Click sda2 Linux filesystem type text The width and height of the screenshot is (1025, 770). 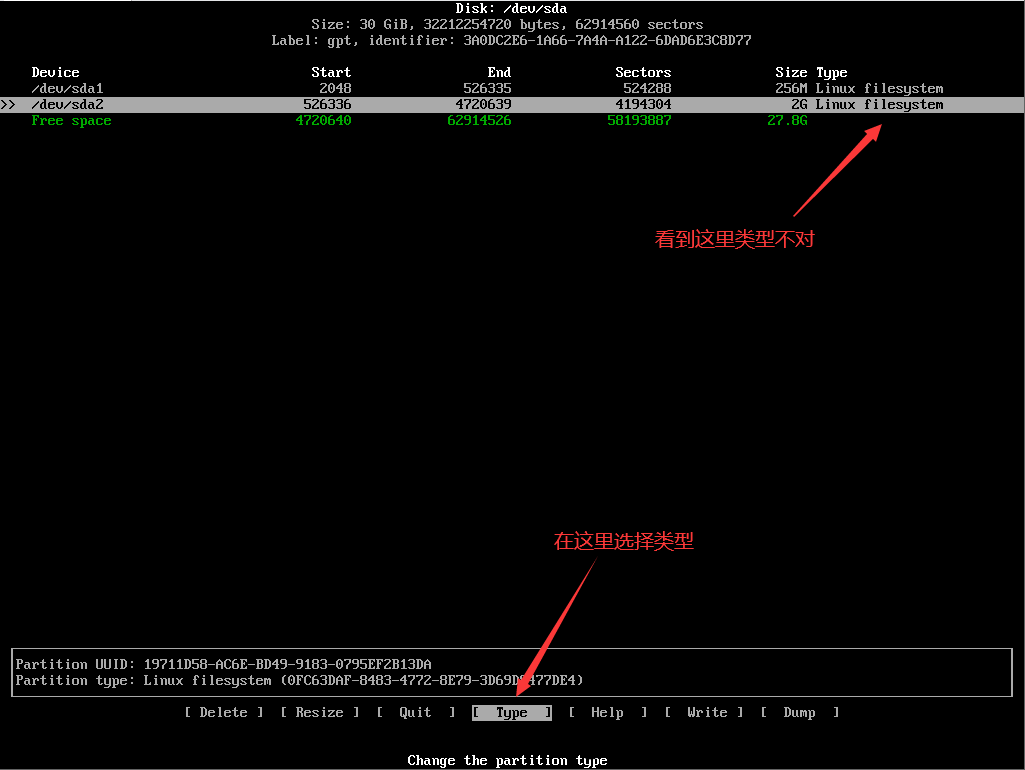click(x=879, y=105)
